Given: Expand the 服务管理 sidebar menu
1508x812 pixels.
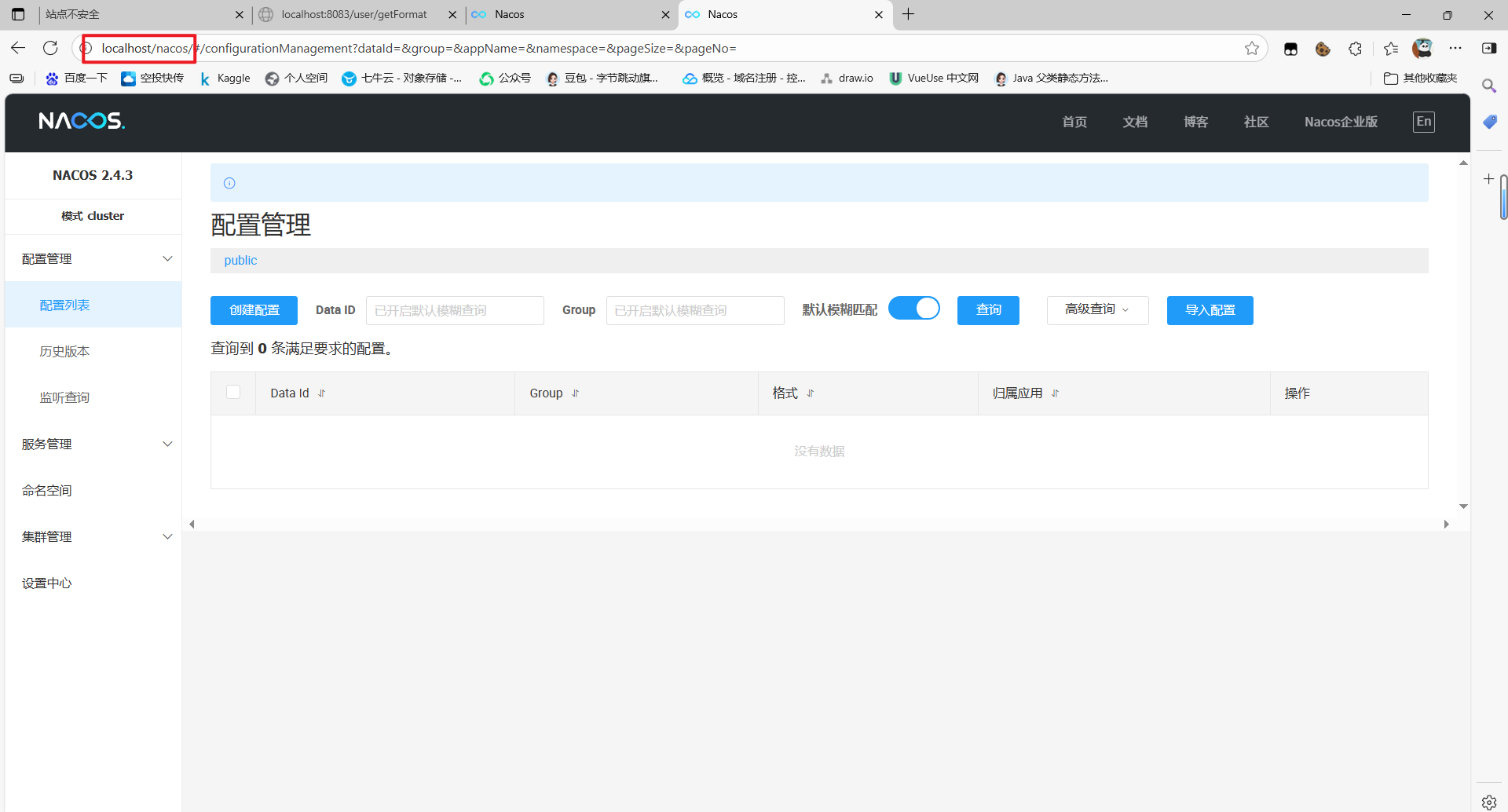Looking at the screenshot, I should (x=93, y=444).
